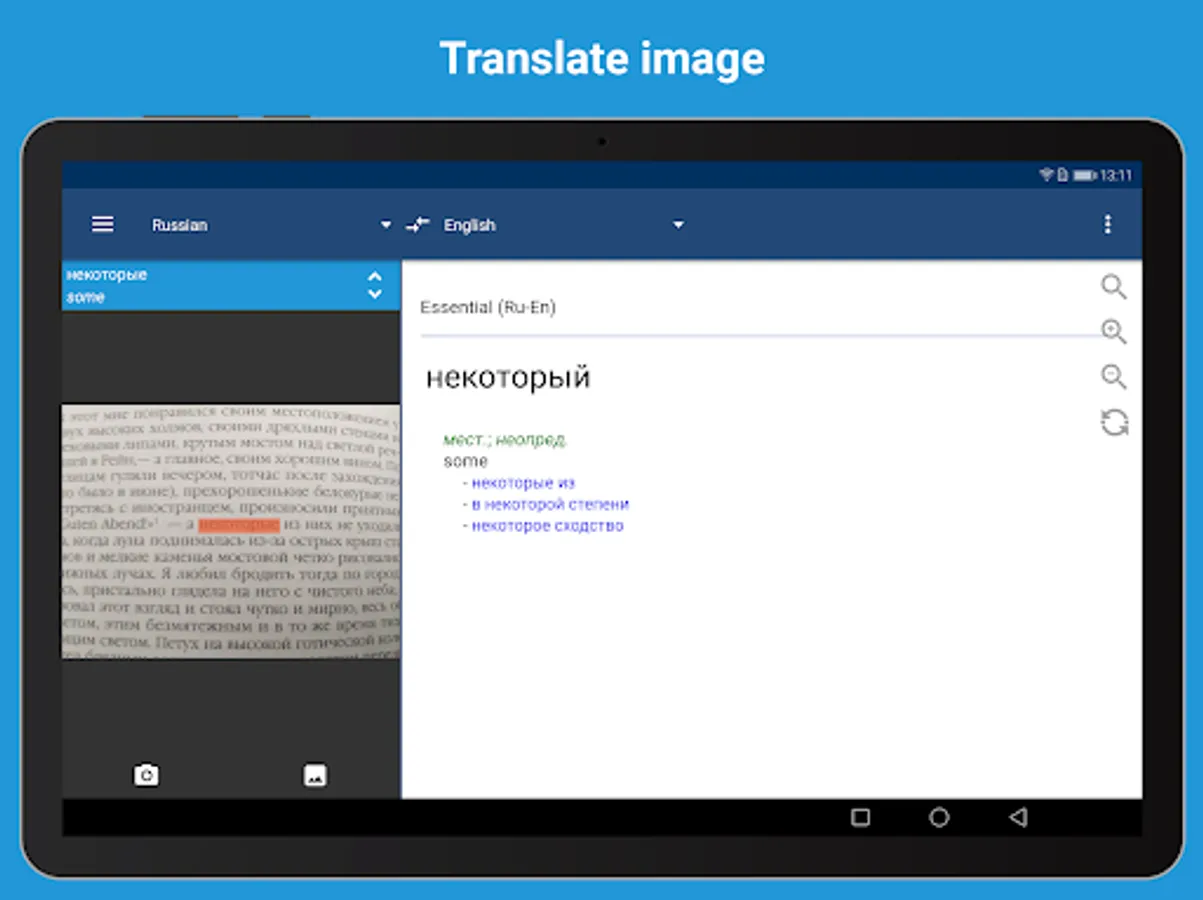1203x900 pixels.
Task: Open the 'в некоторой степени' example link
Action: coord(550,505)
